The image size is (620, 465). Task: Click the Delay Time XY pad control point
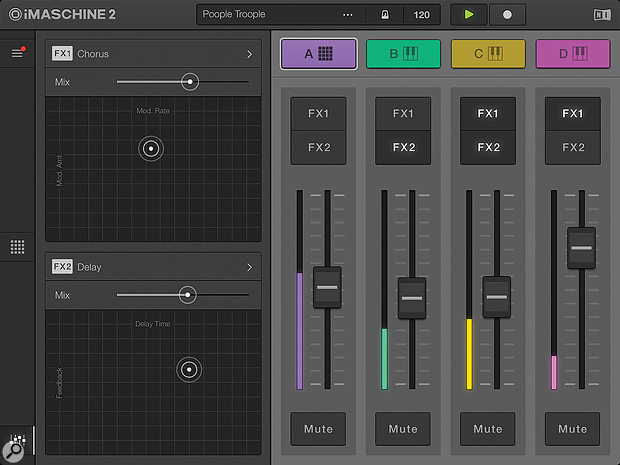pyautogui.click(x=189, y=370)
